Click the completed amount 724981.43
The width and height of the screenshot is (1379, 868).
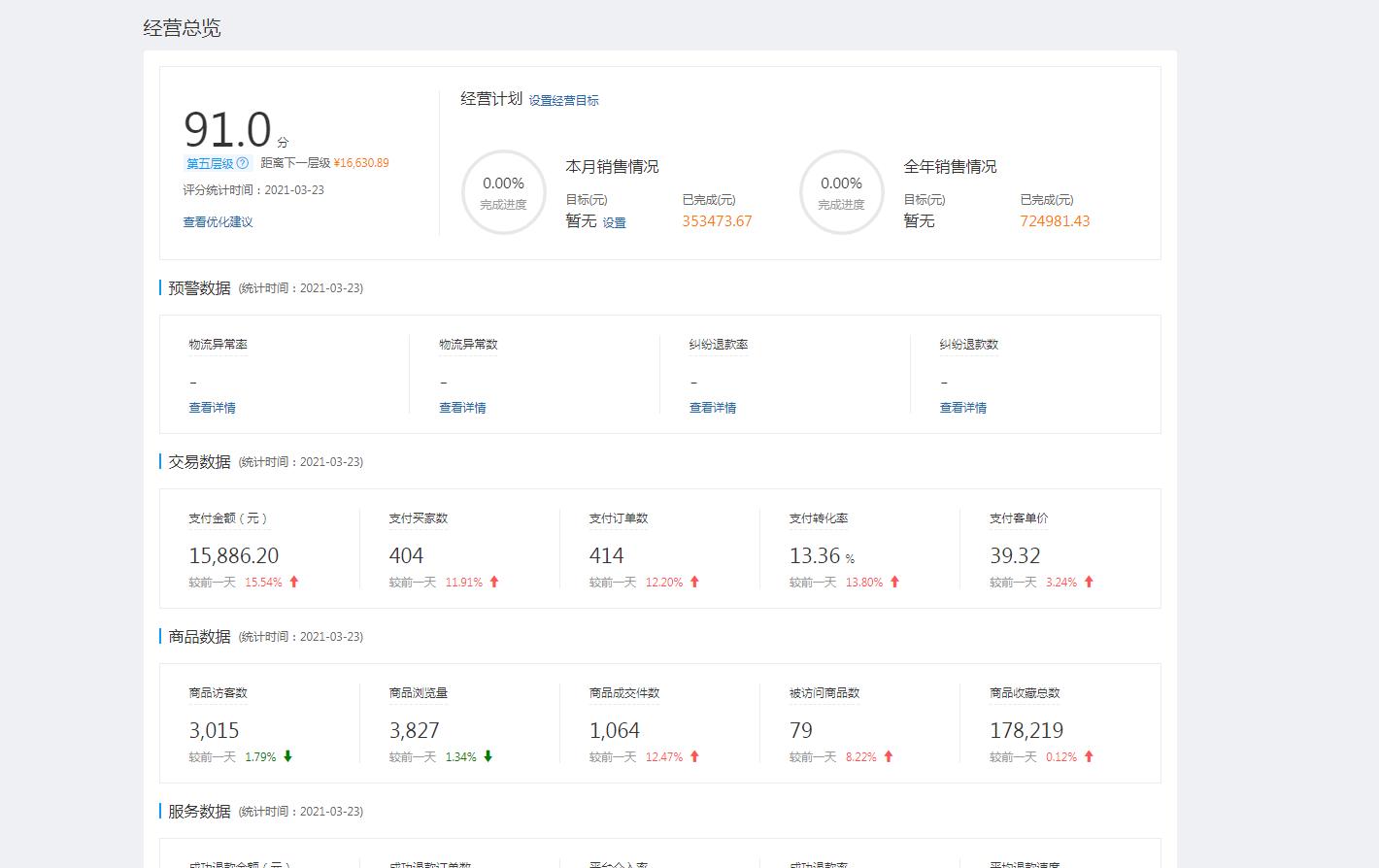click(1055, 221)
